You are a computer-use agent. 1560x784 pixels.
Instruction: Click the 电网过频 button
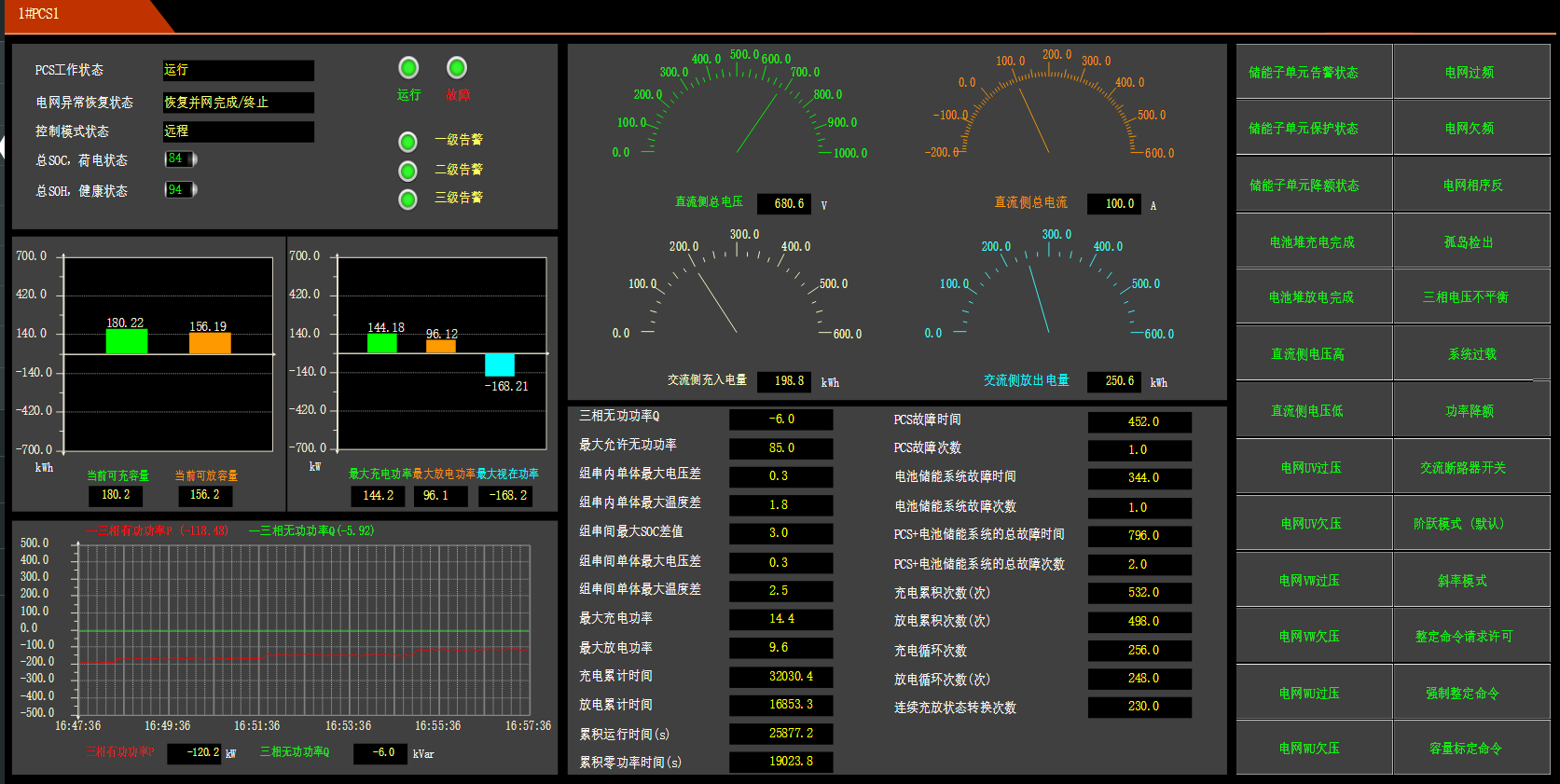click(x=1471, y=72)
